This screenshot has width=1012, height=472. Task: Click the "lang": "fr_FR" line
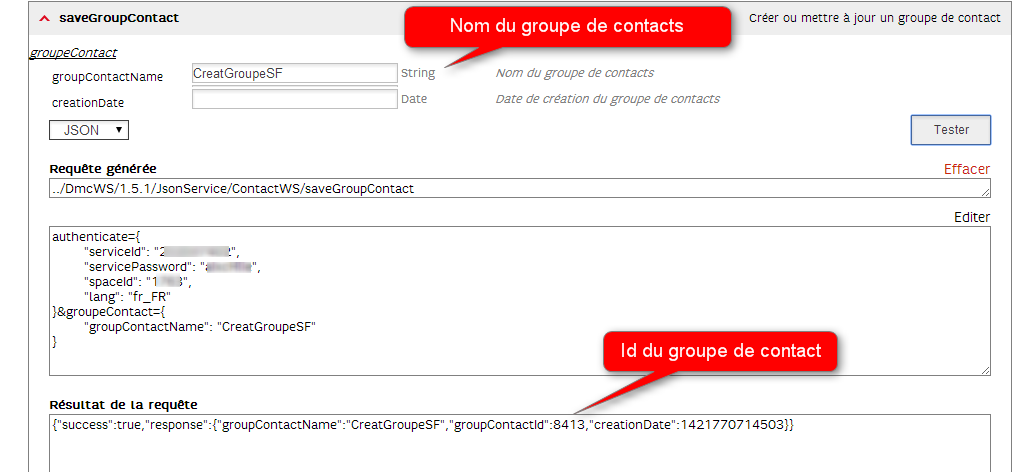pyautogui.click(x=127, y=297)
